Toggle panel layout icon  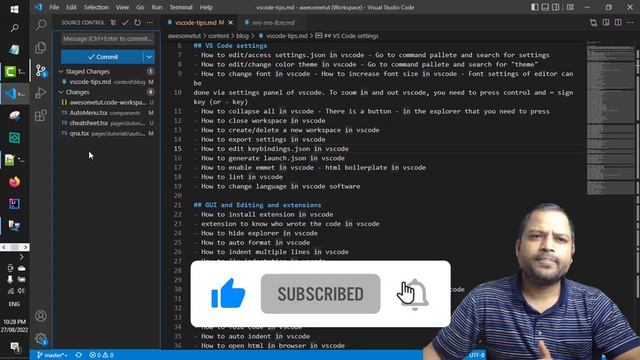[545, 7]
